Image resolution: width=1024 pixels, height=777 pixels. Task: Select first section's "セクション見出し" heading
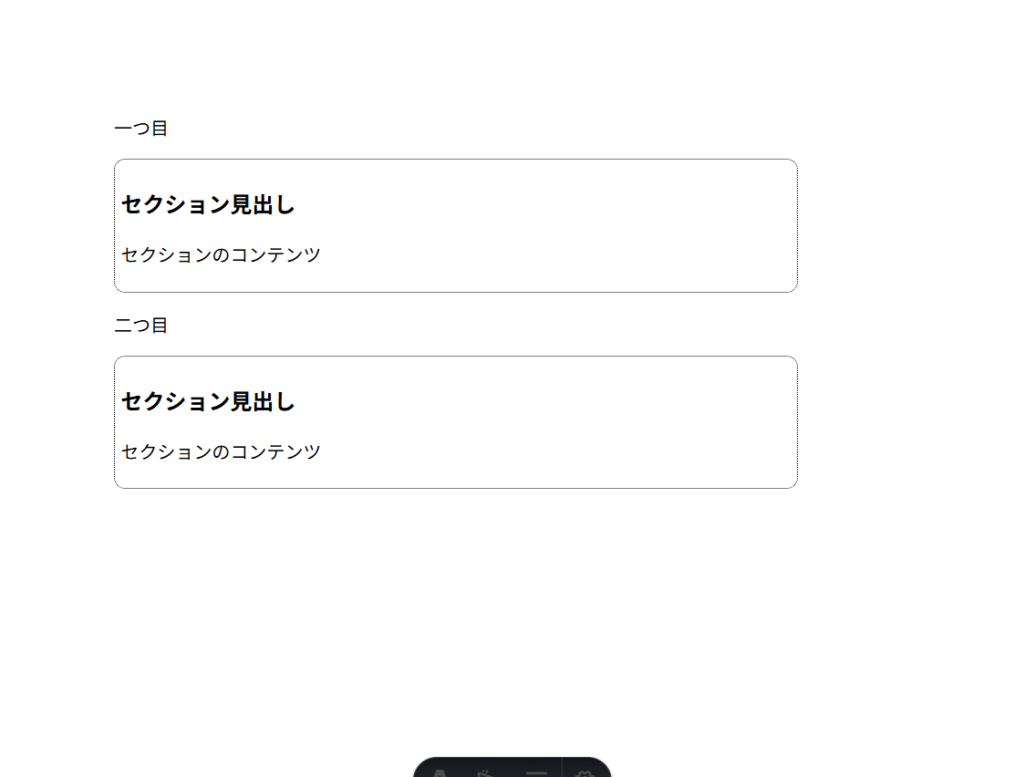[208, 205]
